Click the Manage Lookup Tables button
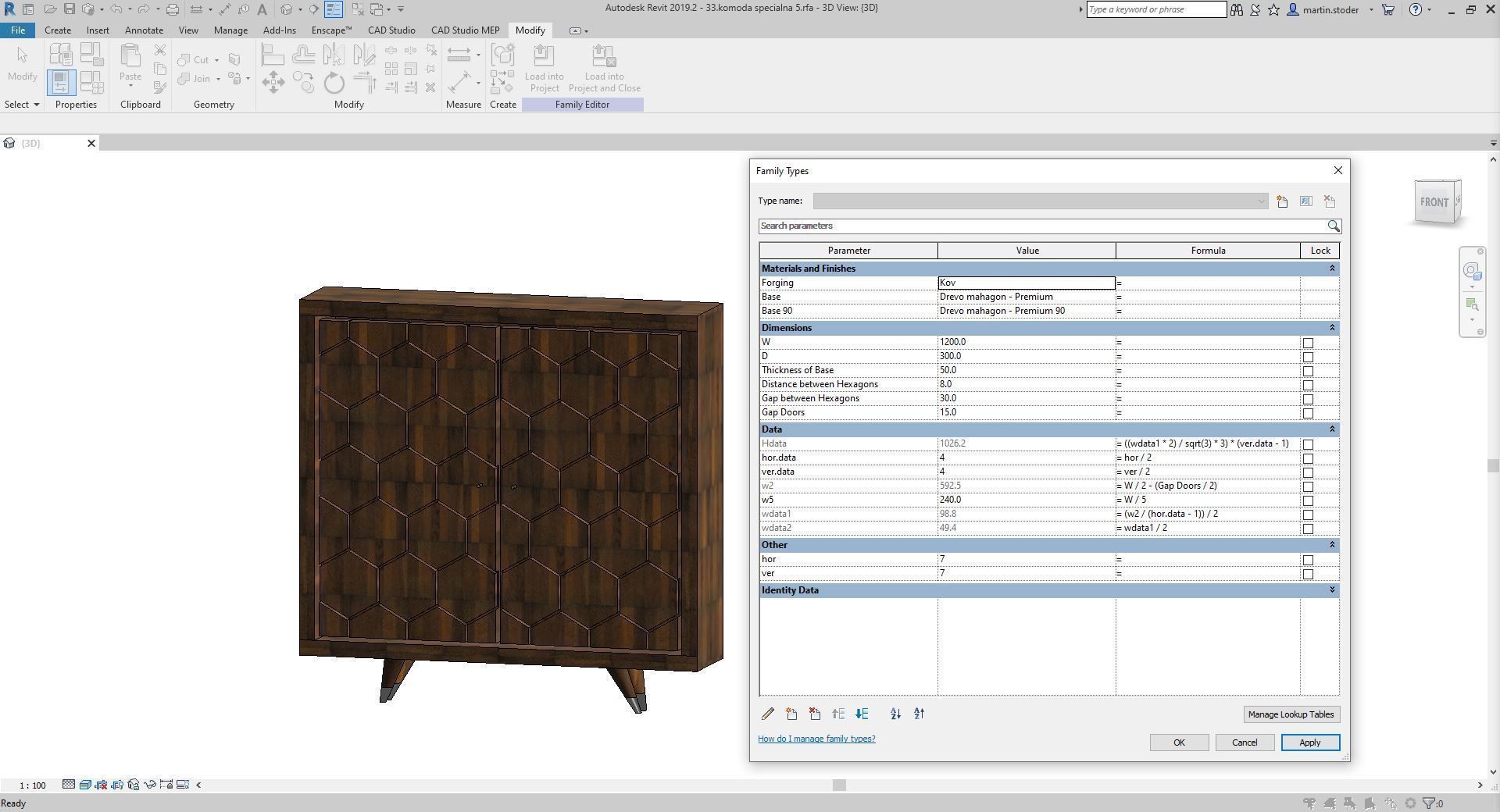 [1291, 714]
